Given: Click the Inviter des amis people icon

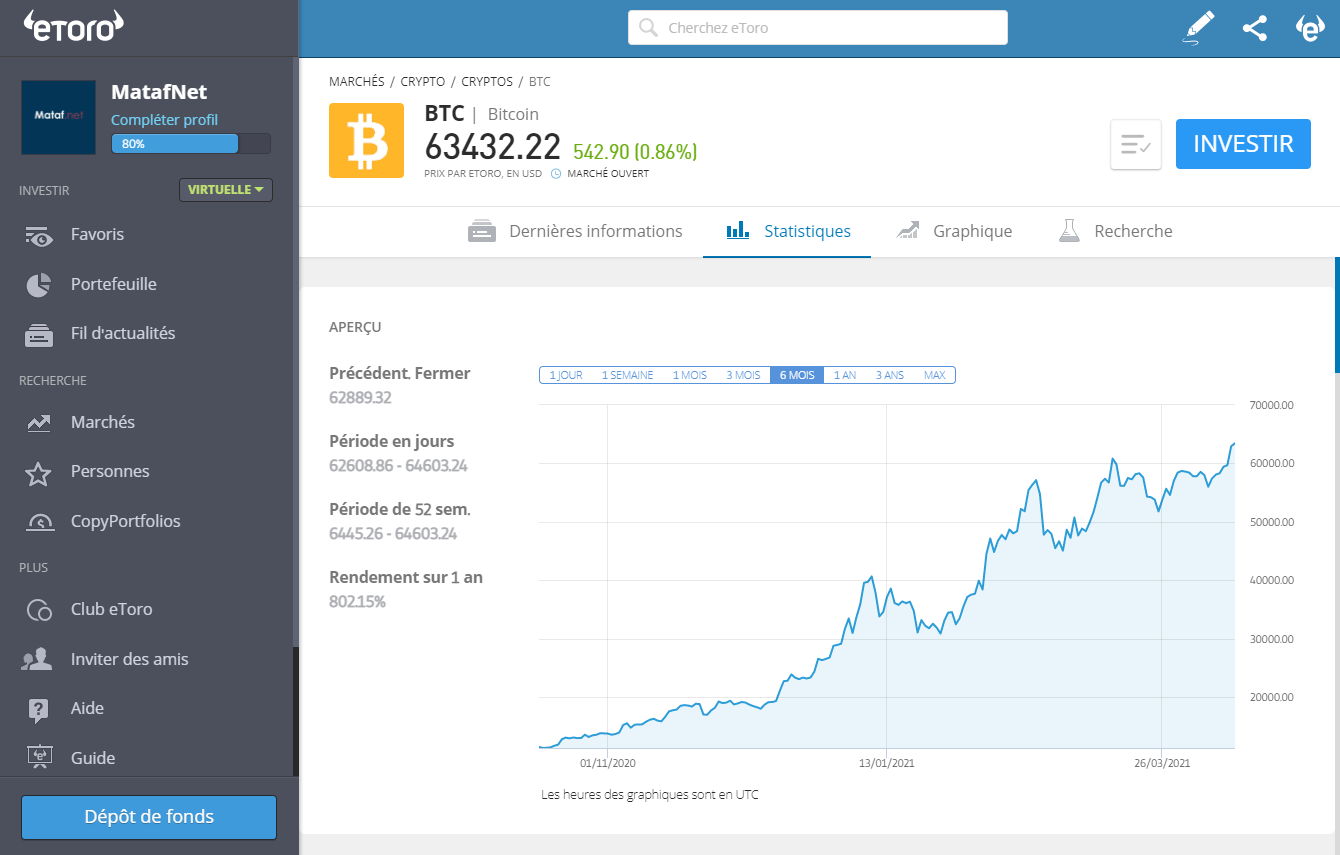Looking at the screenshot, I should (38, 660).
